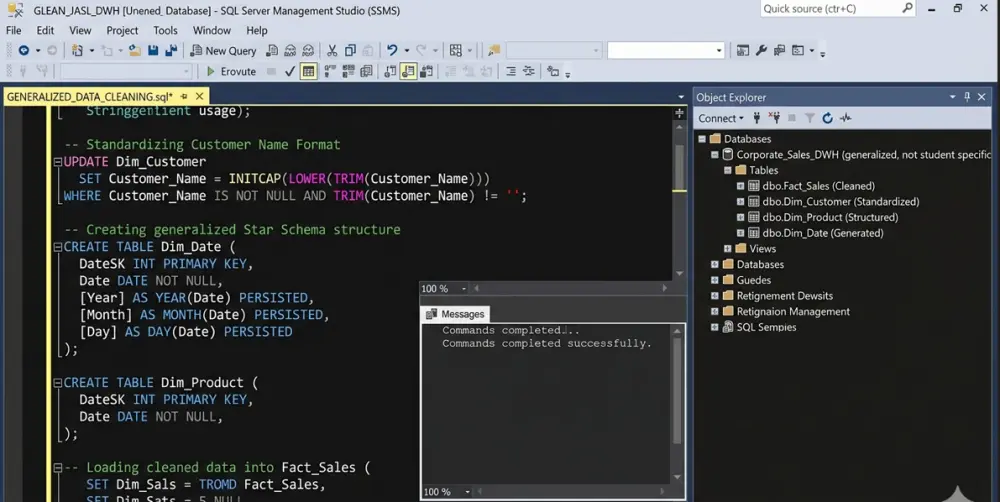Click the navigate back circle icon
Viewport: 1000px width, 502px height.
click(x=24, y=50)
